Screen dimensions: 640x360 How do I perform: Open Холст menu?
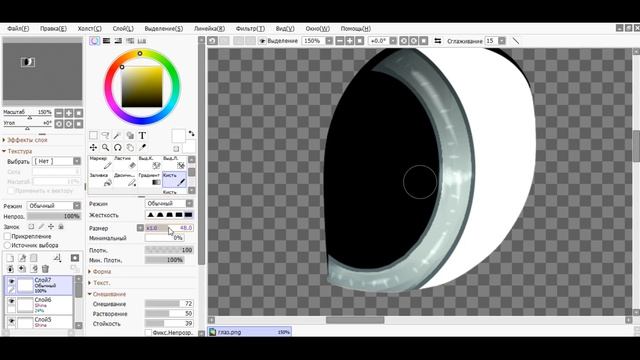tap(89, 29)
